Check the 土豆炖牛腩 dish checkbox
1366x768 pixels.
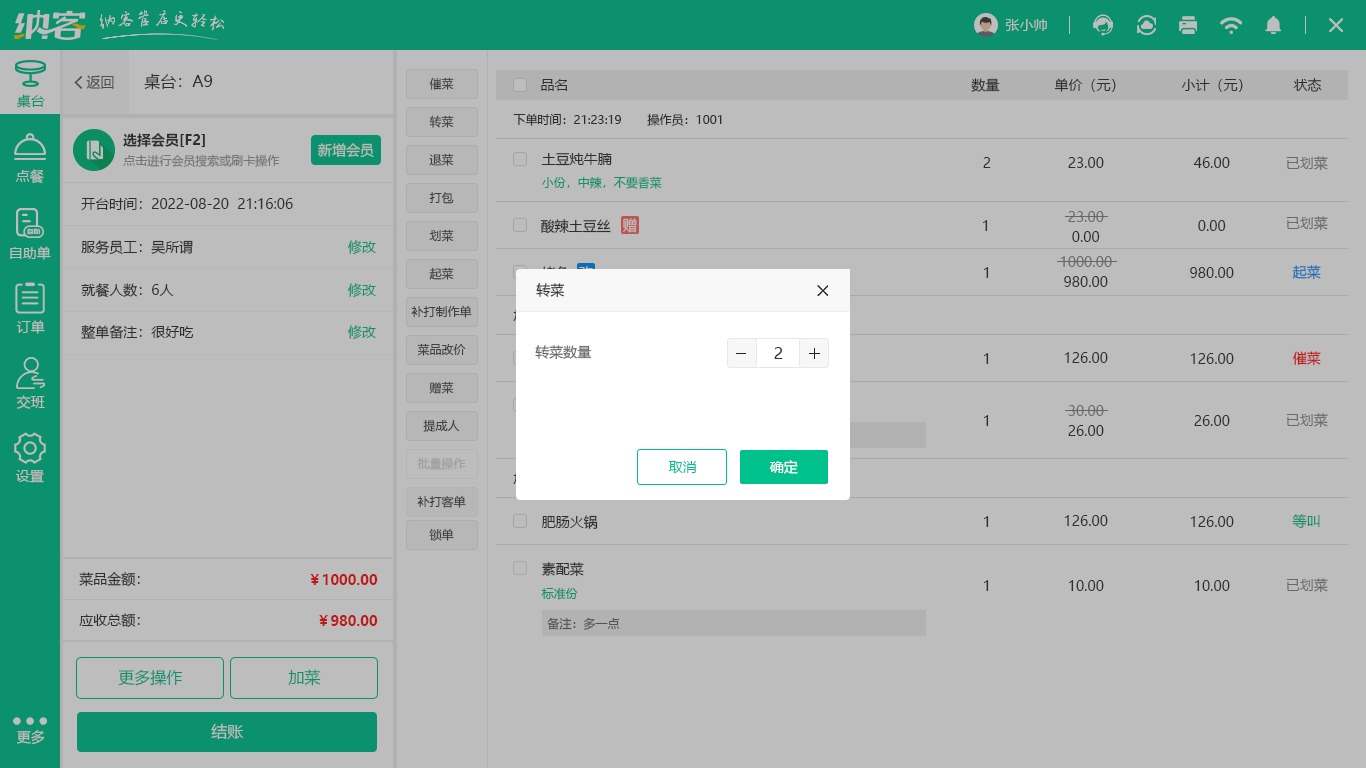click(519, 158)
